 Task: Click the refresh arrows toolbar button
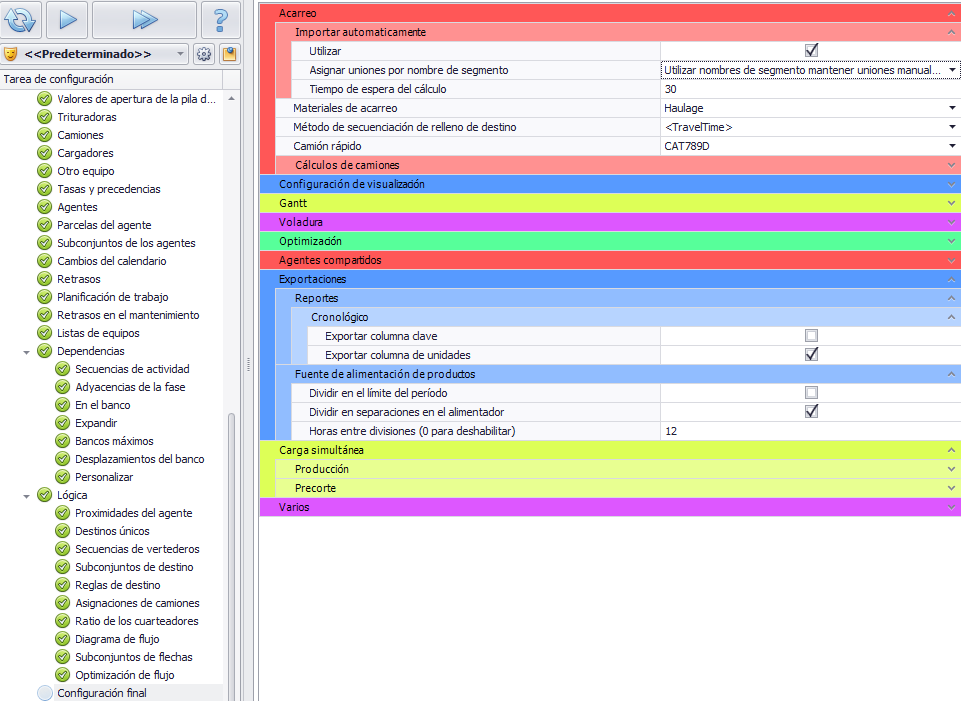click(x=20, y=19)
